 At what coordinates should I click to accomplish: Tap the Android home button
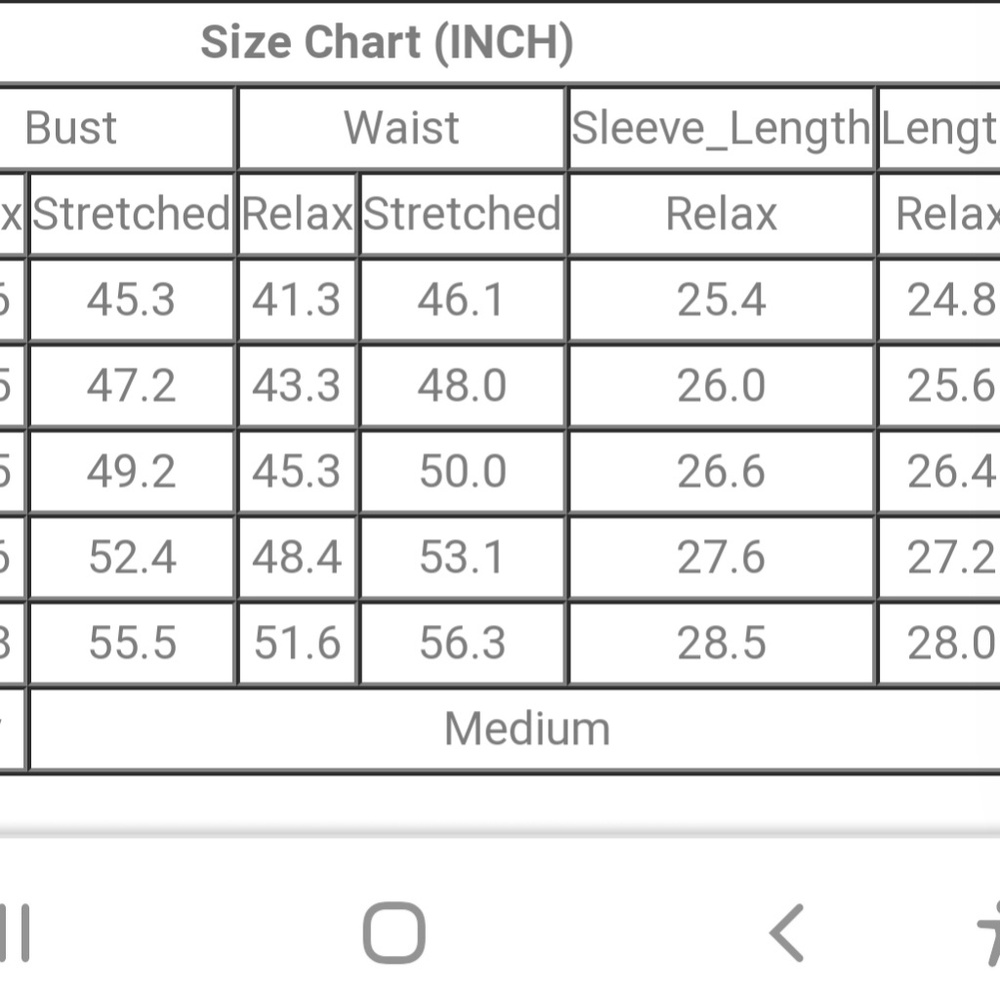coord(393,932)
